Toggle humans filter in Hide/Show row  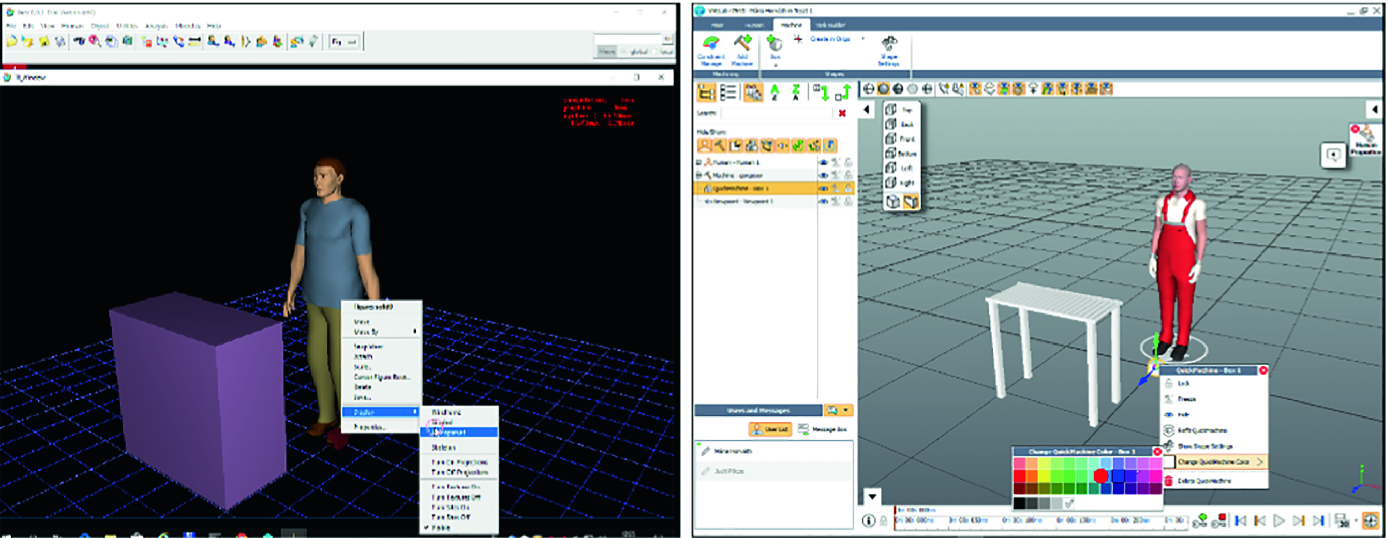pyautogui.click(x=705, y=145)
